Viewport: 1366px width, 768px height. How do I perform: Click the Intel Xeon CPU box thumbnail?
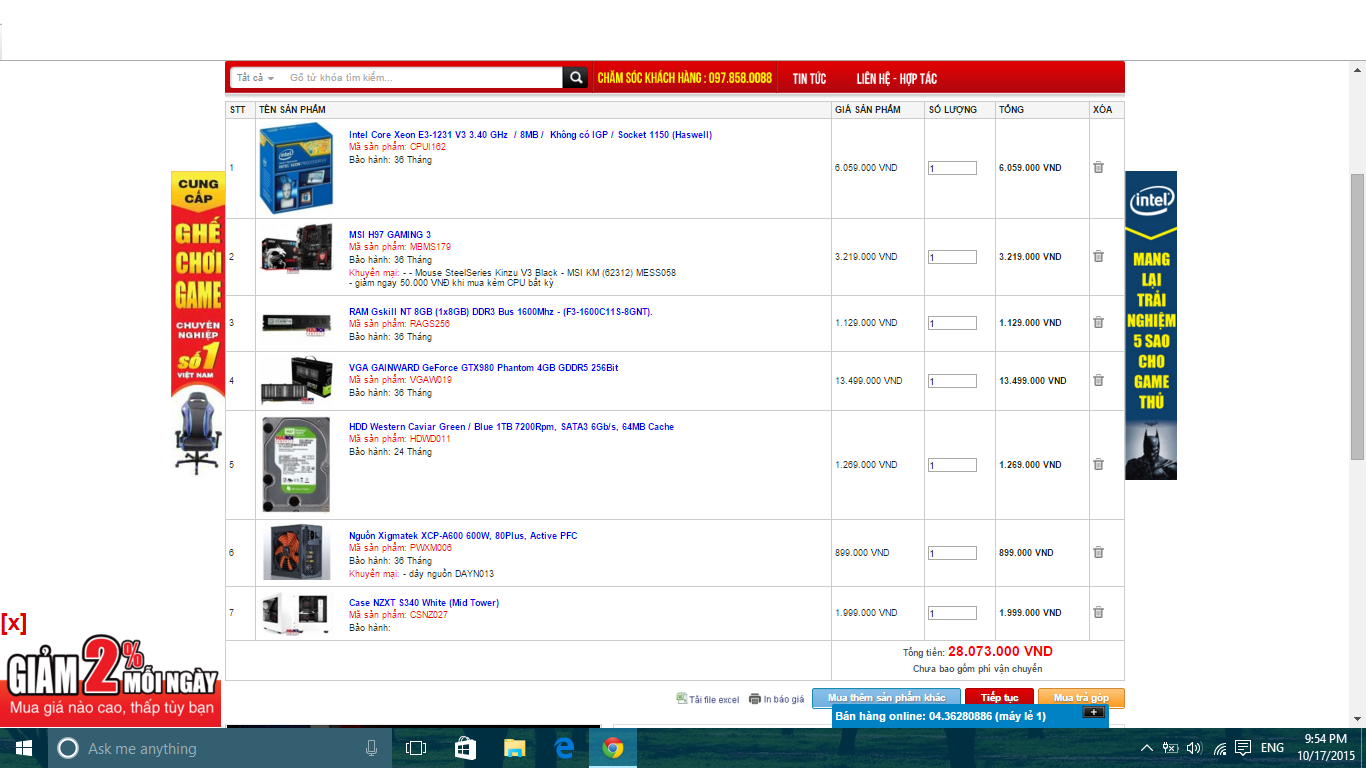pos(296,168)
